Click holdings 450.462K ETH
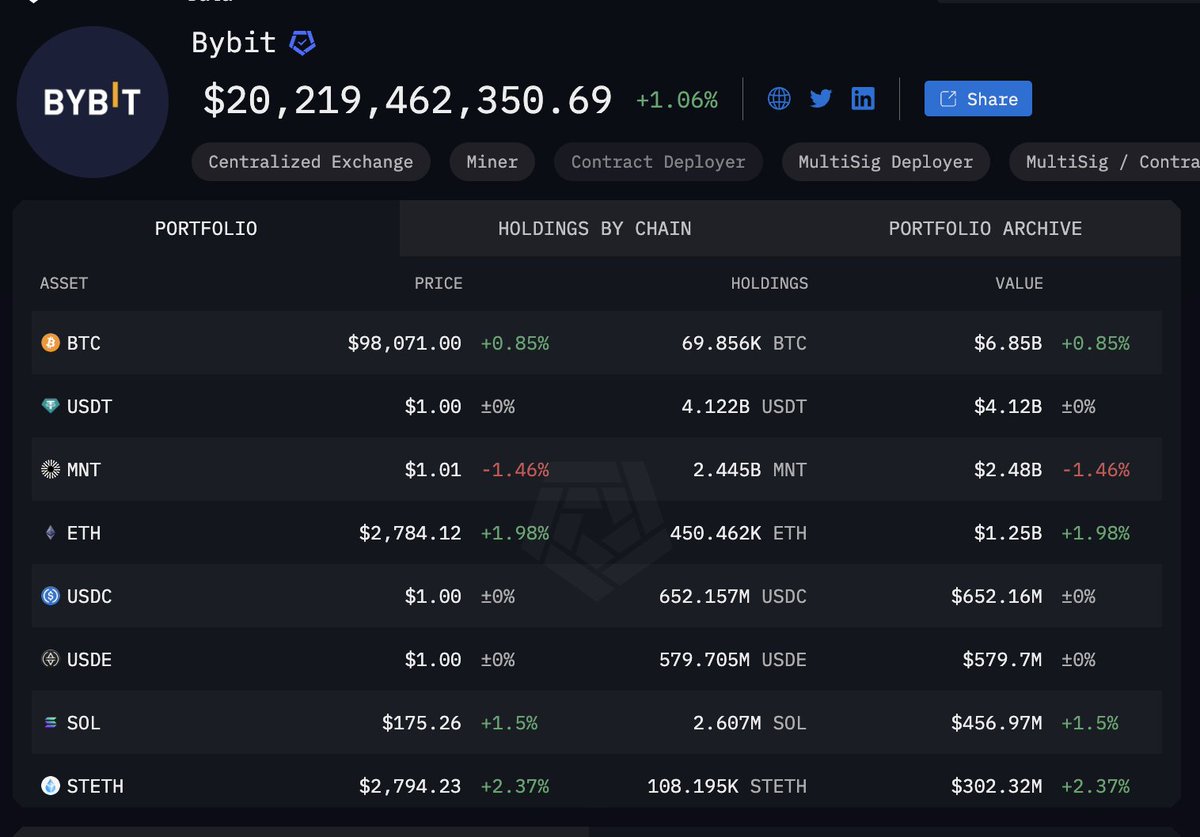The width and height of the screenshot is (1200, 837). [x=738, y=533]
